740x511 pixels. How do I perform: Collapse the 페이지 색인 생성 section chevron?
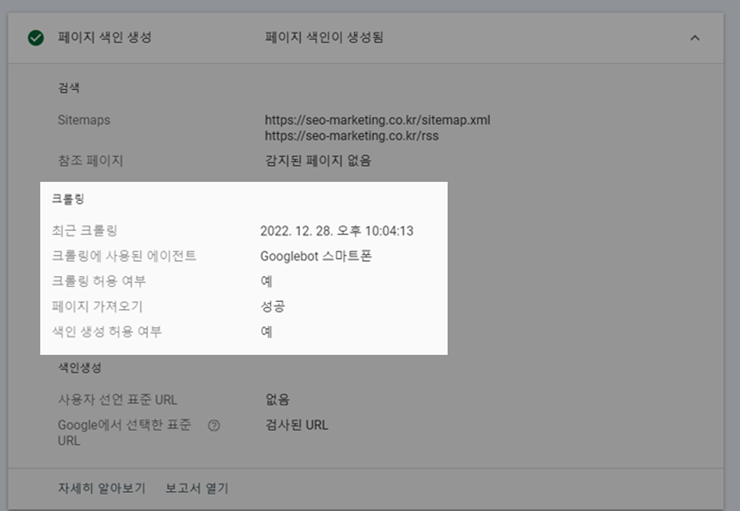[695, 38]
